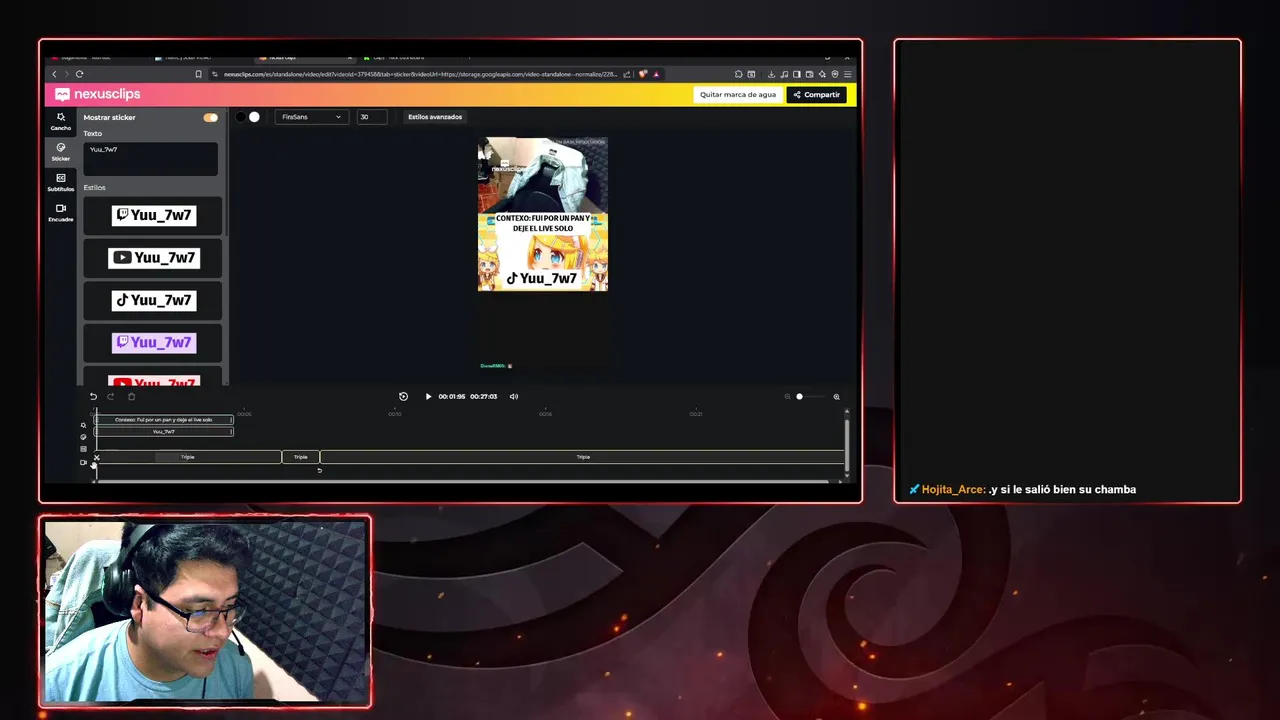Click the share icon in the address bar
Screen dimensions: 1280x720
[x=627, y=74]
